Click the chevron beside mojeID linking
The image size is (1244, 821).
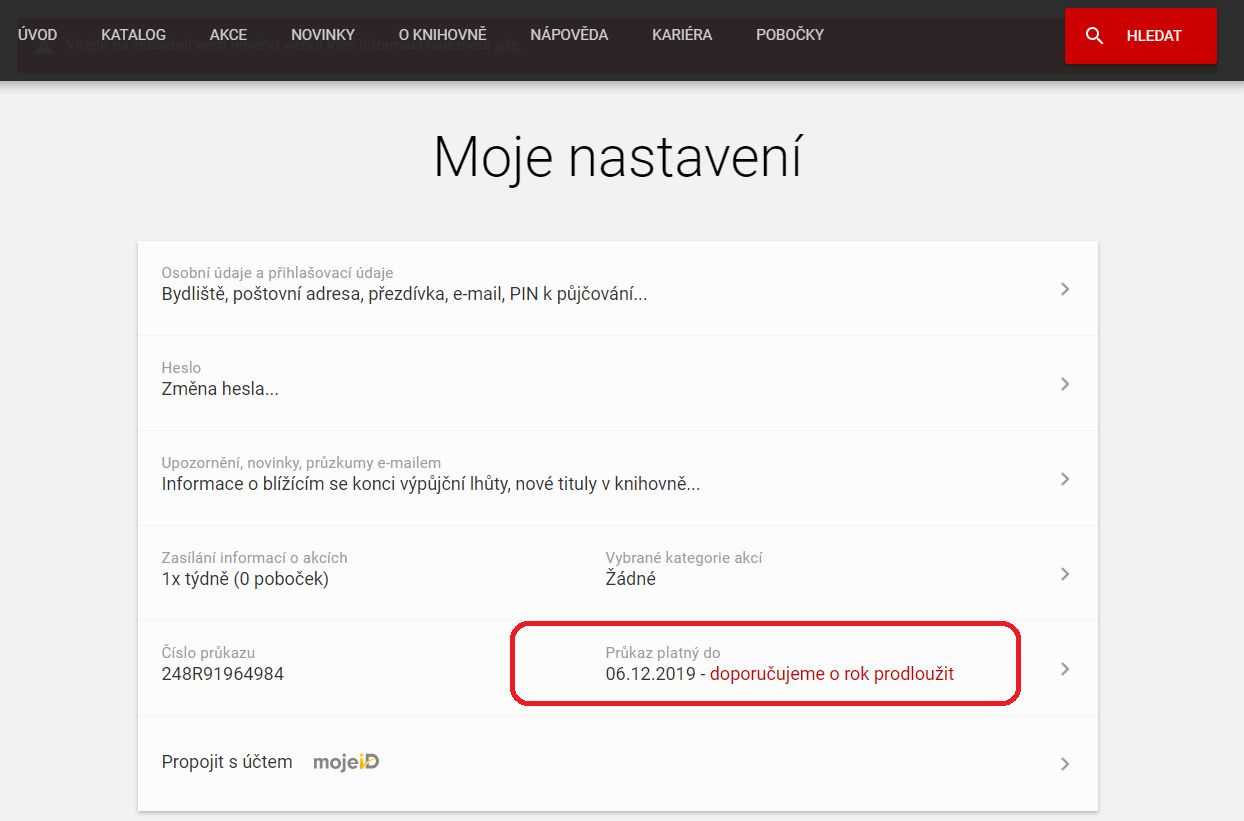(1065, 764)
